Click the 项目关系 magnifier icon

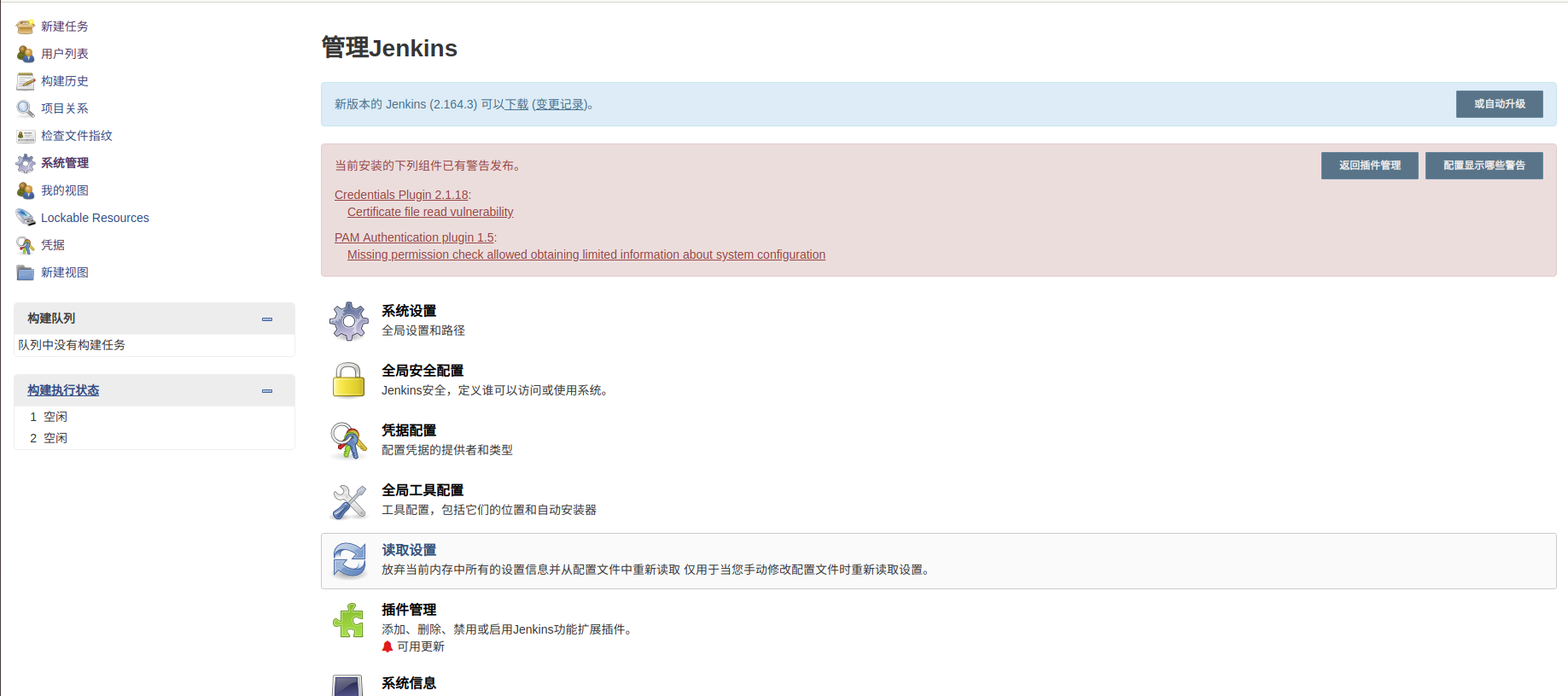(26, 108)
